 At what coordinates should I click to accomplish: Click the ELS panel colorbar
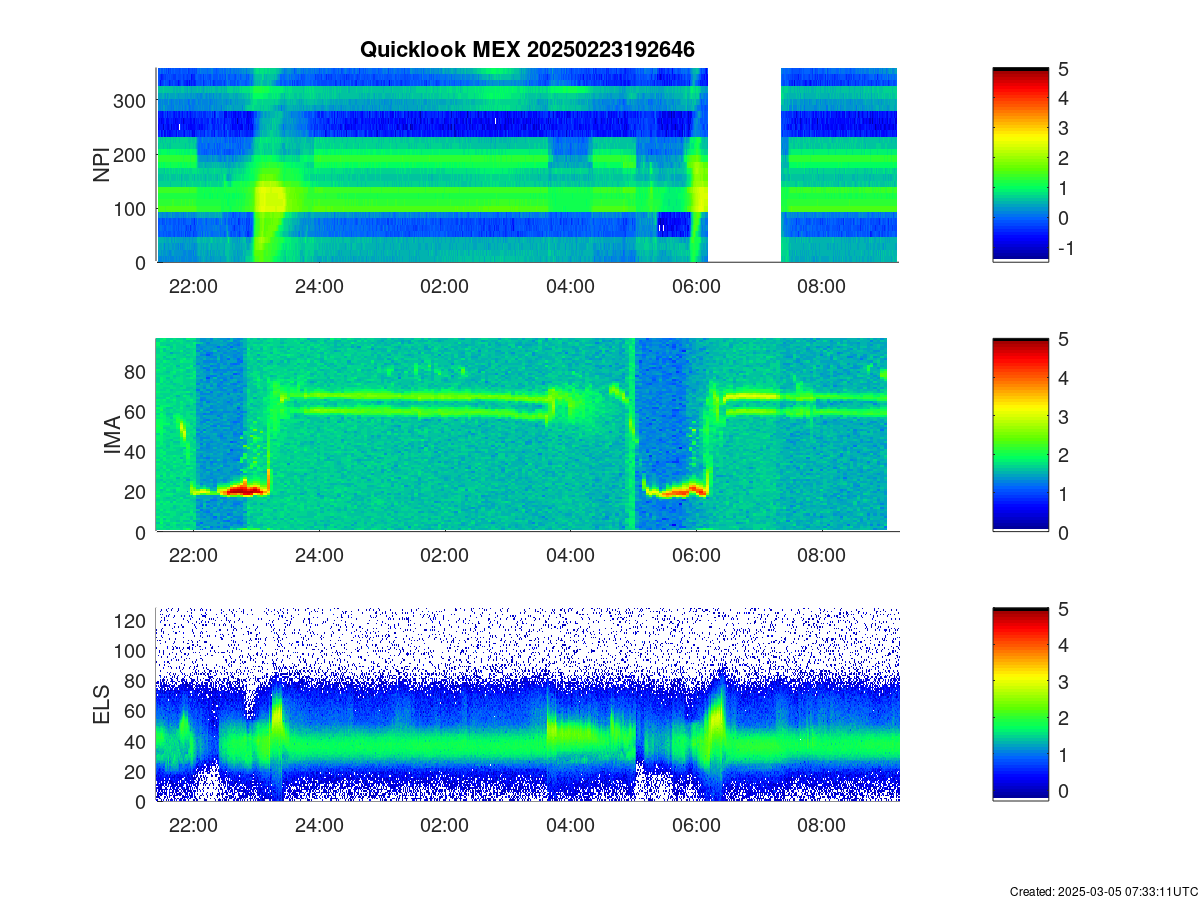(1020, 704)
